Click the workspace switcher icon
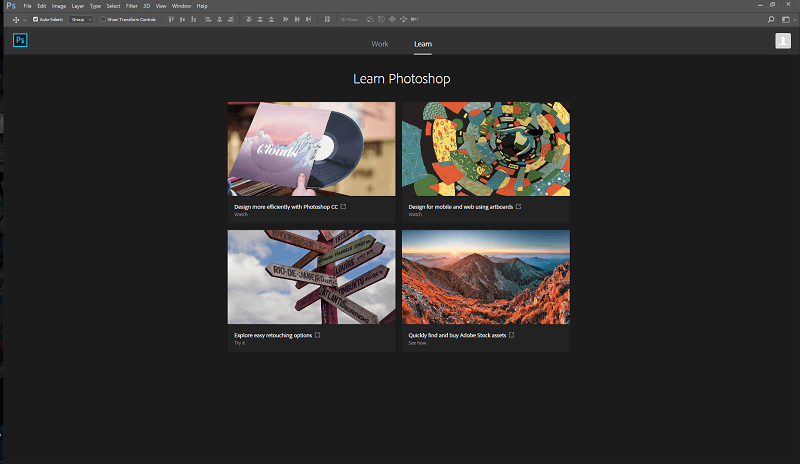 (x=786, y=19)
